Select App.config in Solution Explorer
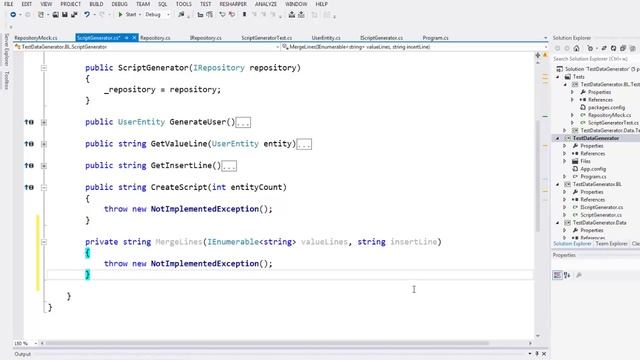 point(593,169)
